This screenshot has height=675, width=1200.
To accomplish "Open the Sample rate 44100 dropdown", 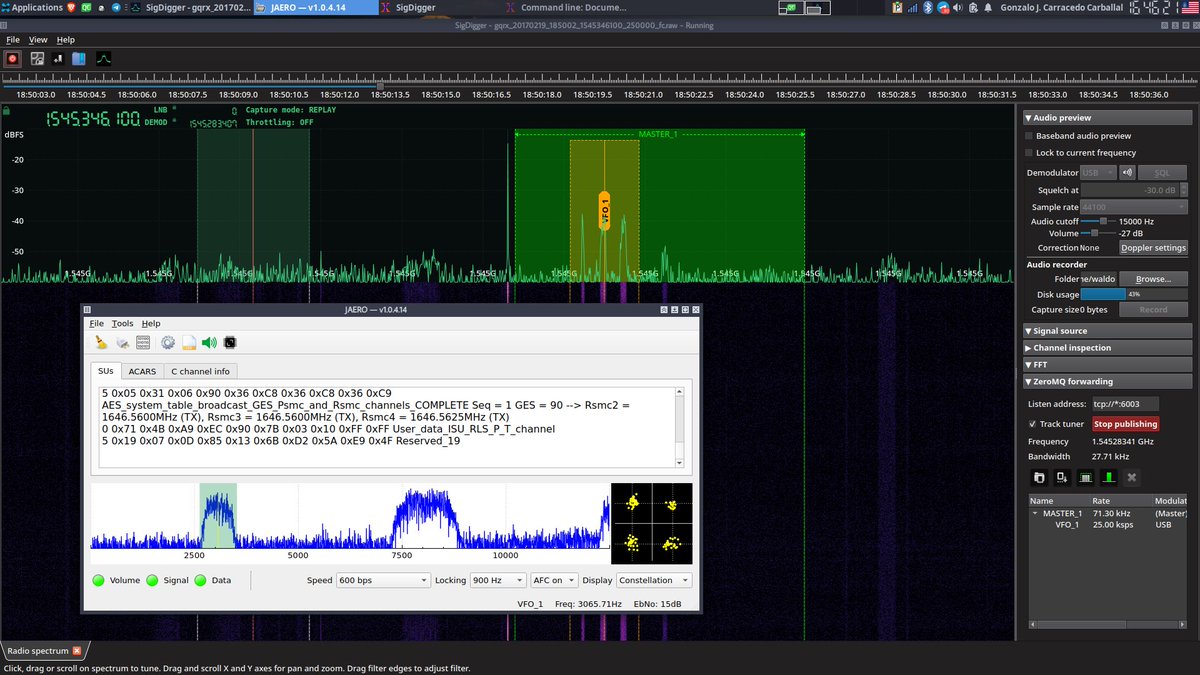I will (x=1135, y=207).
